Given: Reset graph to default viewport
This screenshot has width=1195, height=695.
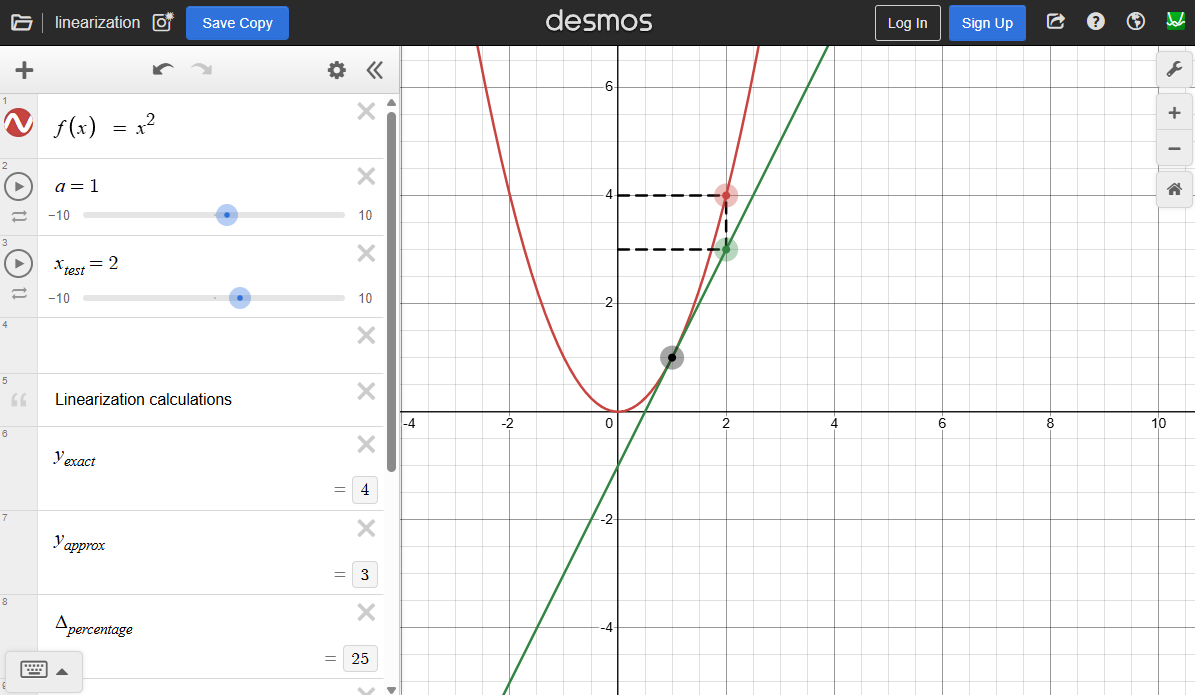Looking at the screenshot, I should [1174, 189].
